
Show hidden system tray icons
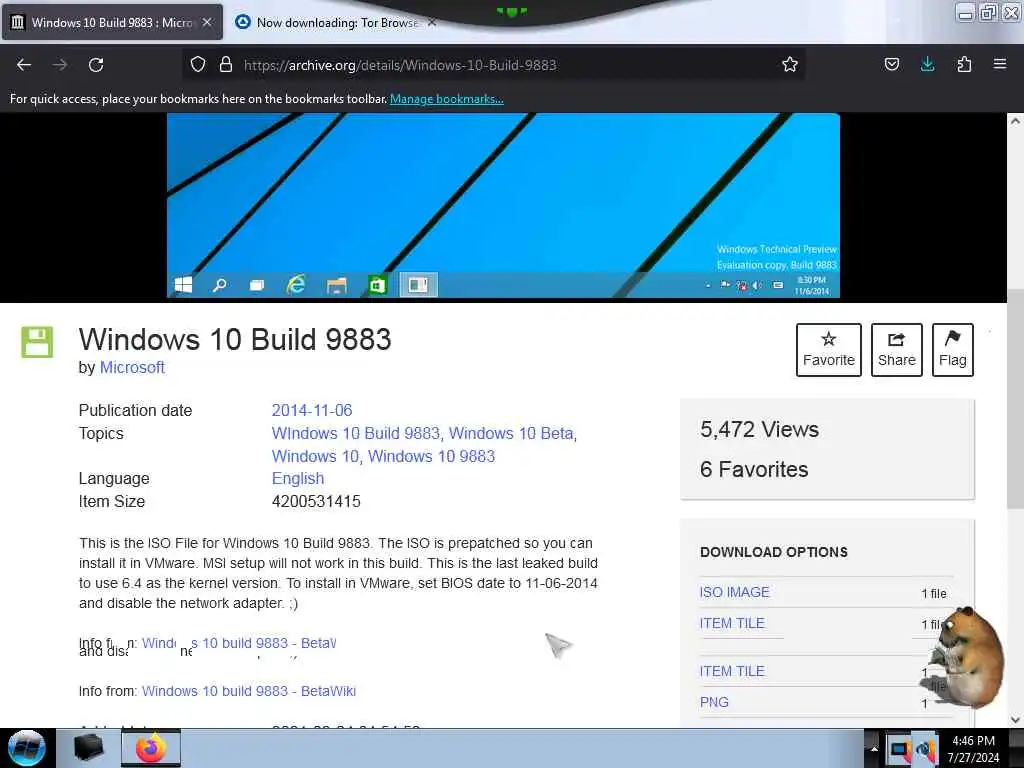[x=874, y=748]
